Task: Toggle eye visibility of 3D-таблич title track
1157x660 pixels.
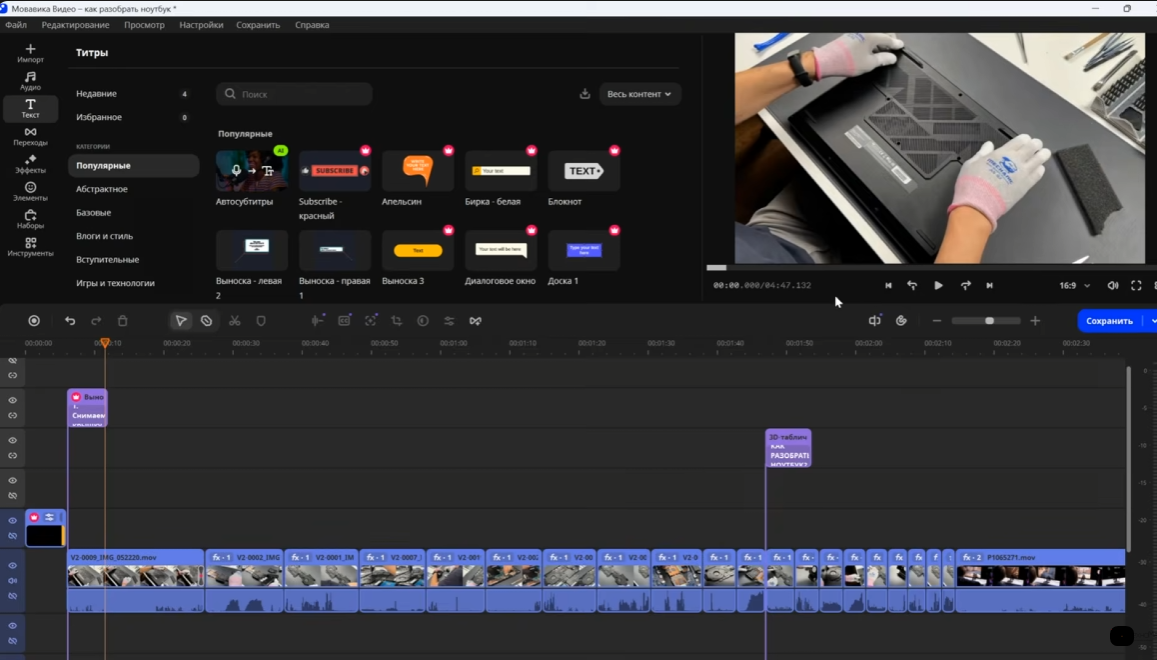Action: 13,440
